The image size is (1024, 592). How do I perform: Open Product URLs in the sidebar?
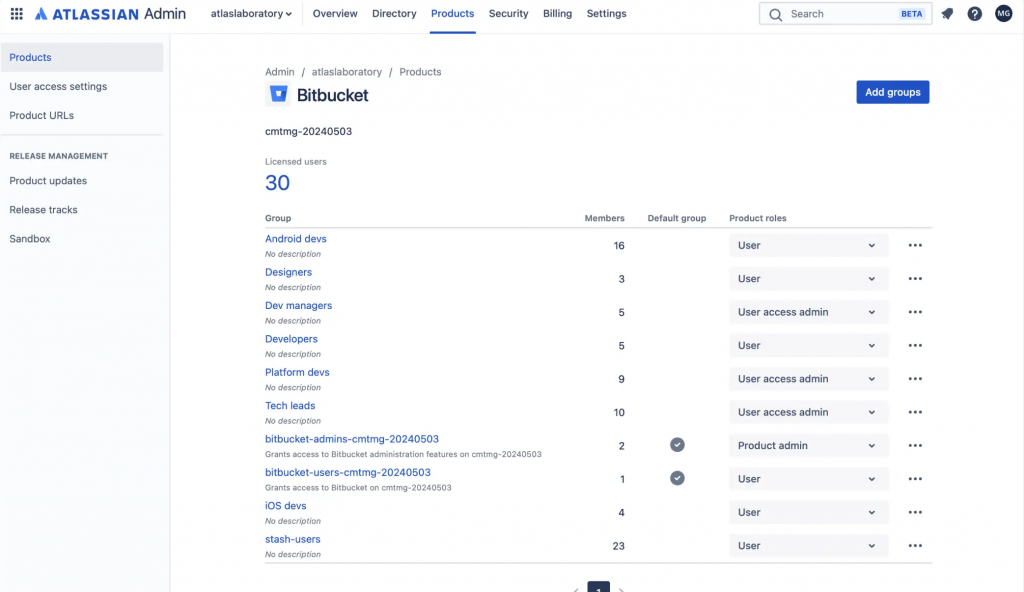[x=42, y=115]
